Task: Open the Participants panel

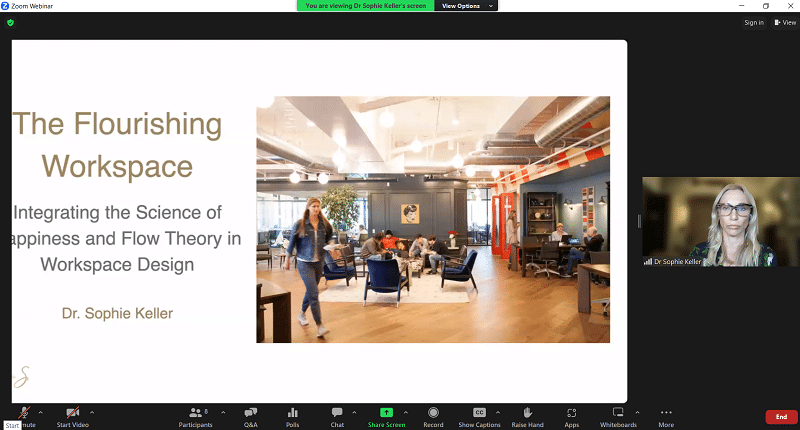Action: (196, 413)
